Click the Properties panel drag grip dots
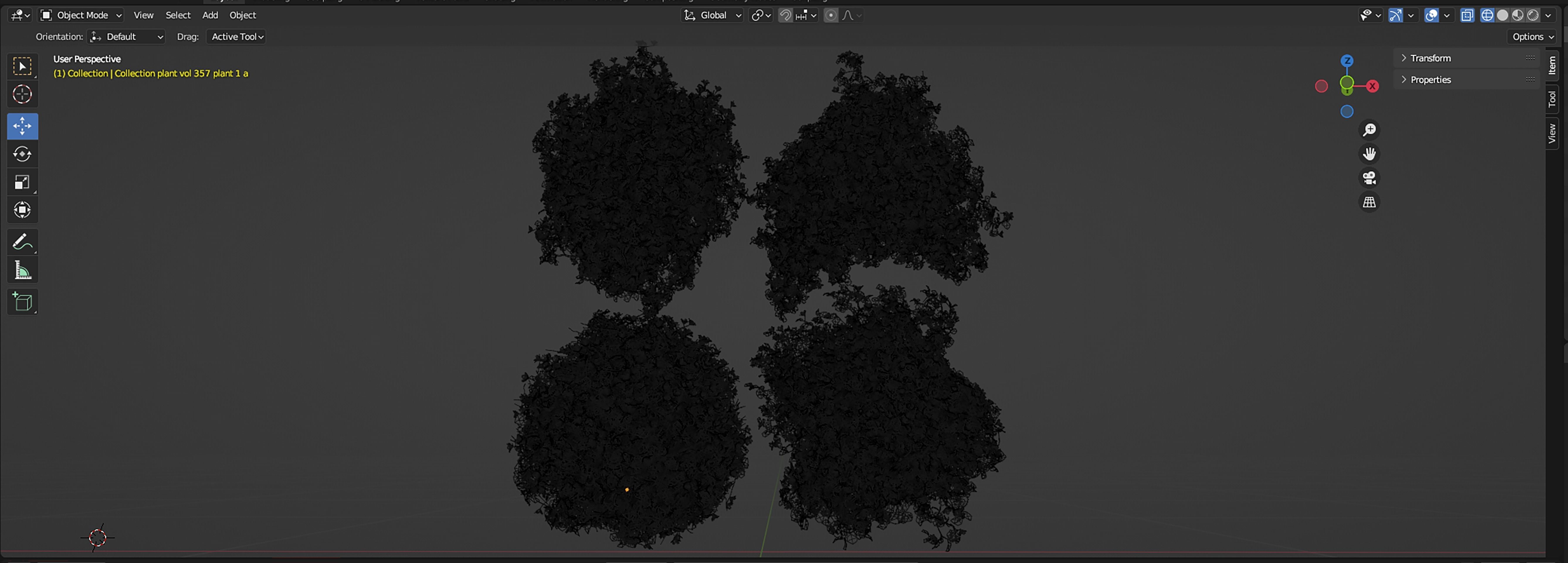Screen dimensions: 1568x563 [x=1530, y=79]
